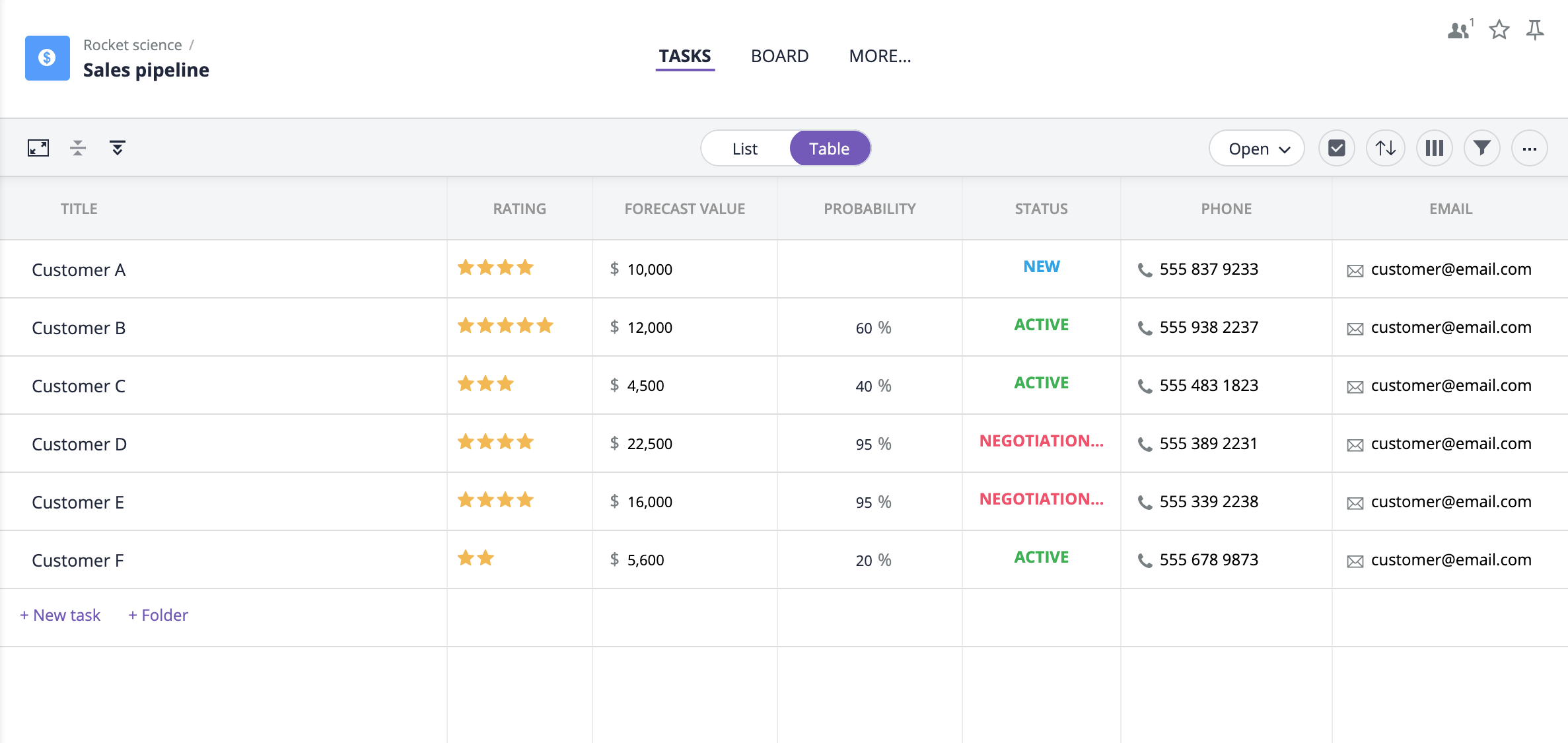1568x743 pixels.
Task: Pin the Sales pipeline project
Action: pyautogui.click(x=1535, y=30)
